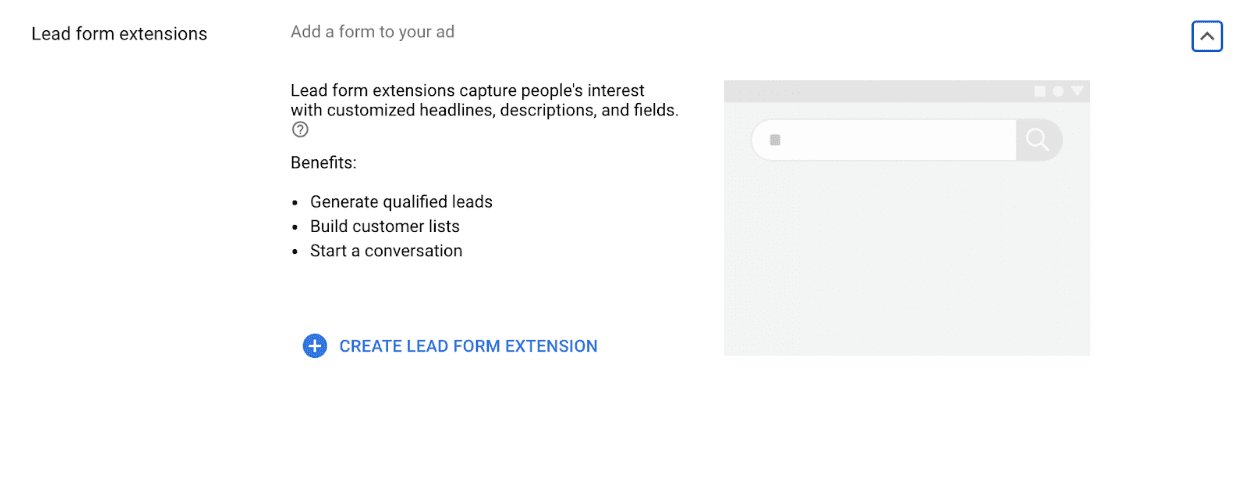Image resolution: width=1242 pixels, height=488 pixels.
Task: Click the magnifier icon in ad preview
Action: pos(1038,140)
